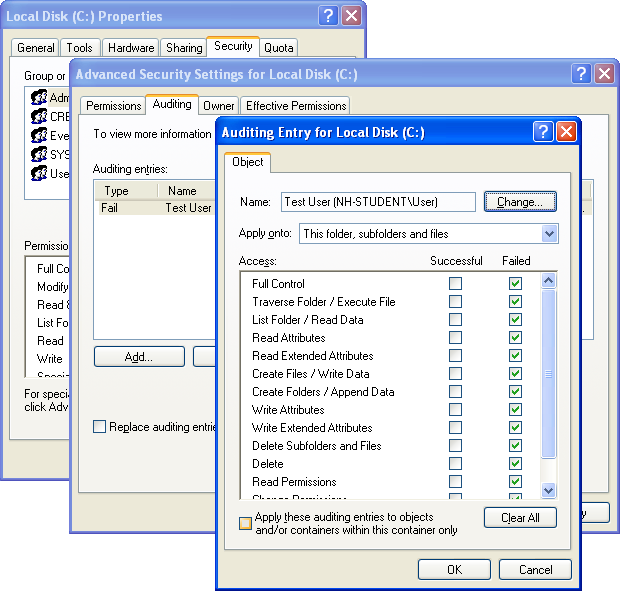Click the Help button in Auditing Entry title bar
620x591 pixels.
click(543, 131)
